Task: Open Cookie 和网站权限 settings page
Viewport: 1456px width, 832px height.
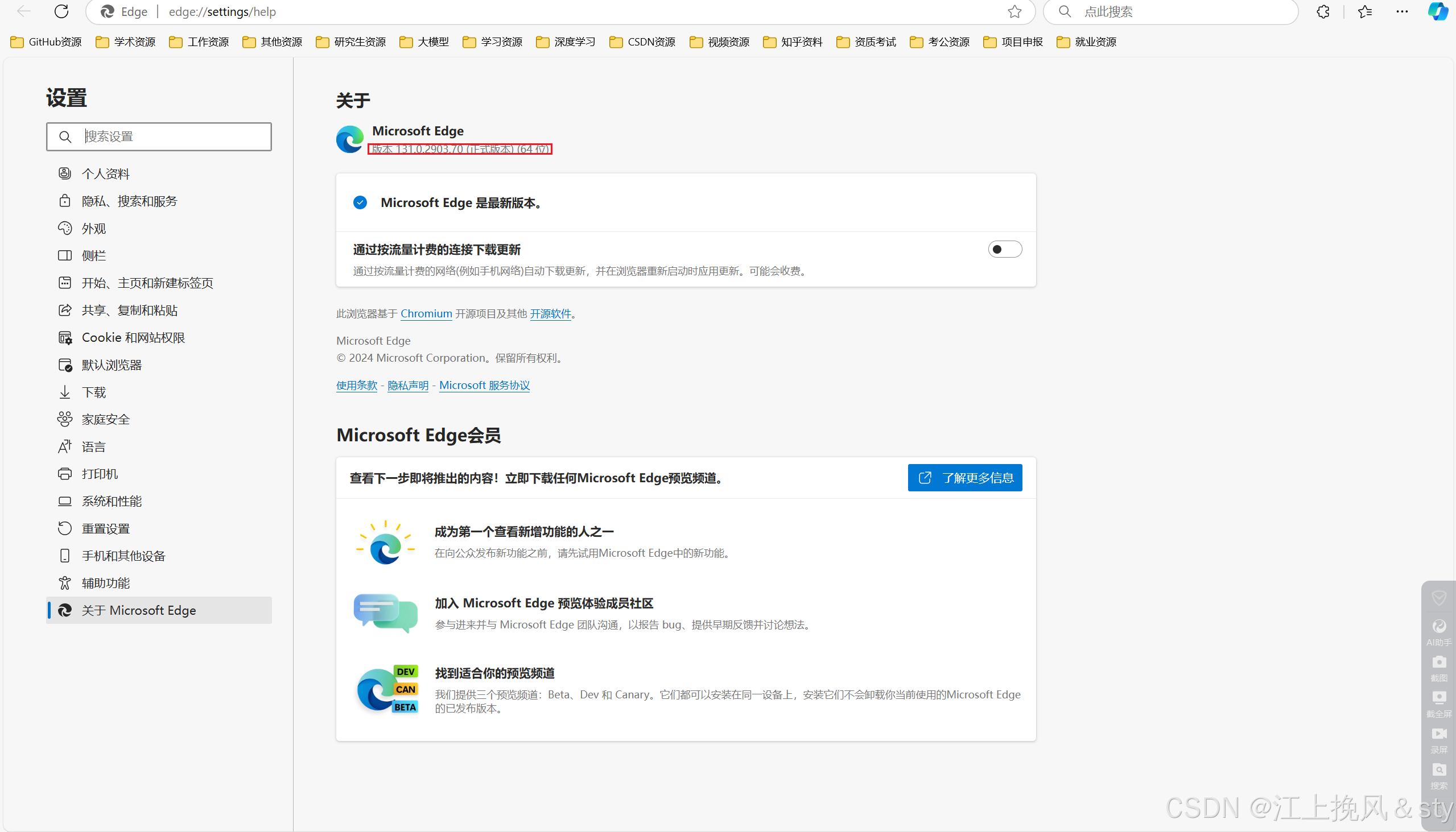Action: (158, 337)
